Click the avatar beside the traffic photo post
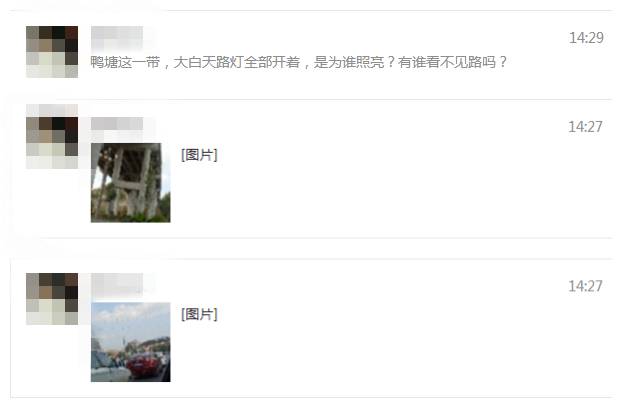The width and height of the screenshot is (622, 410). click(x=52, y=299)
